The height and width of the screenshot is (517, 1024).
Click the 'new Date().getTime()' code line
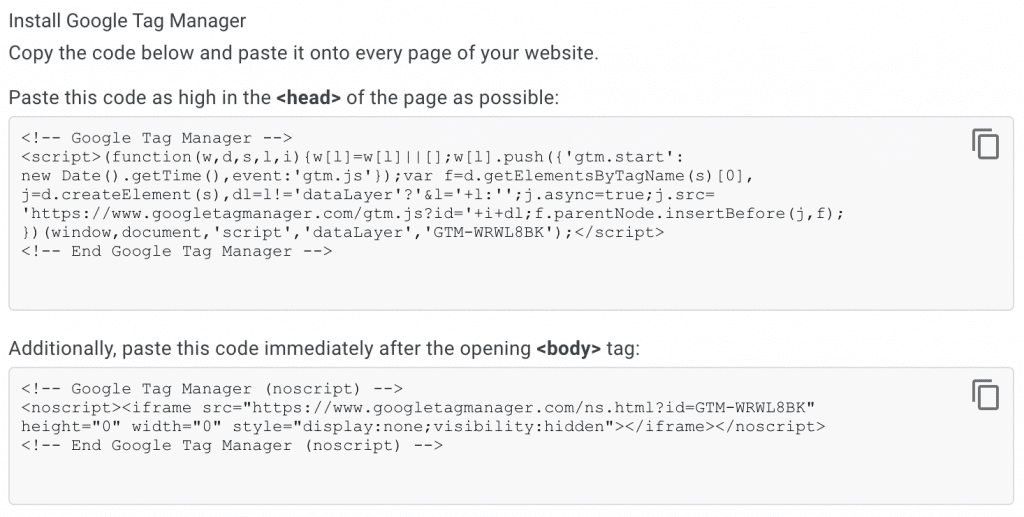(387, 176)
